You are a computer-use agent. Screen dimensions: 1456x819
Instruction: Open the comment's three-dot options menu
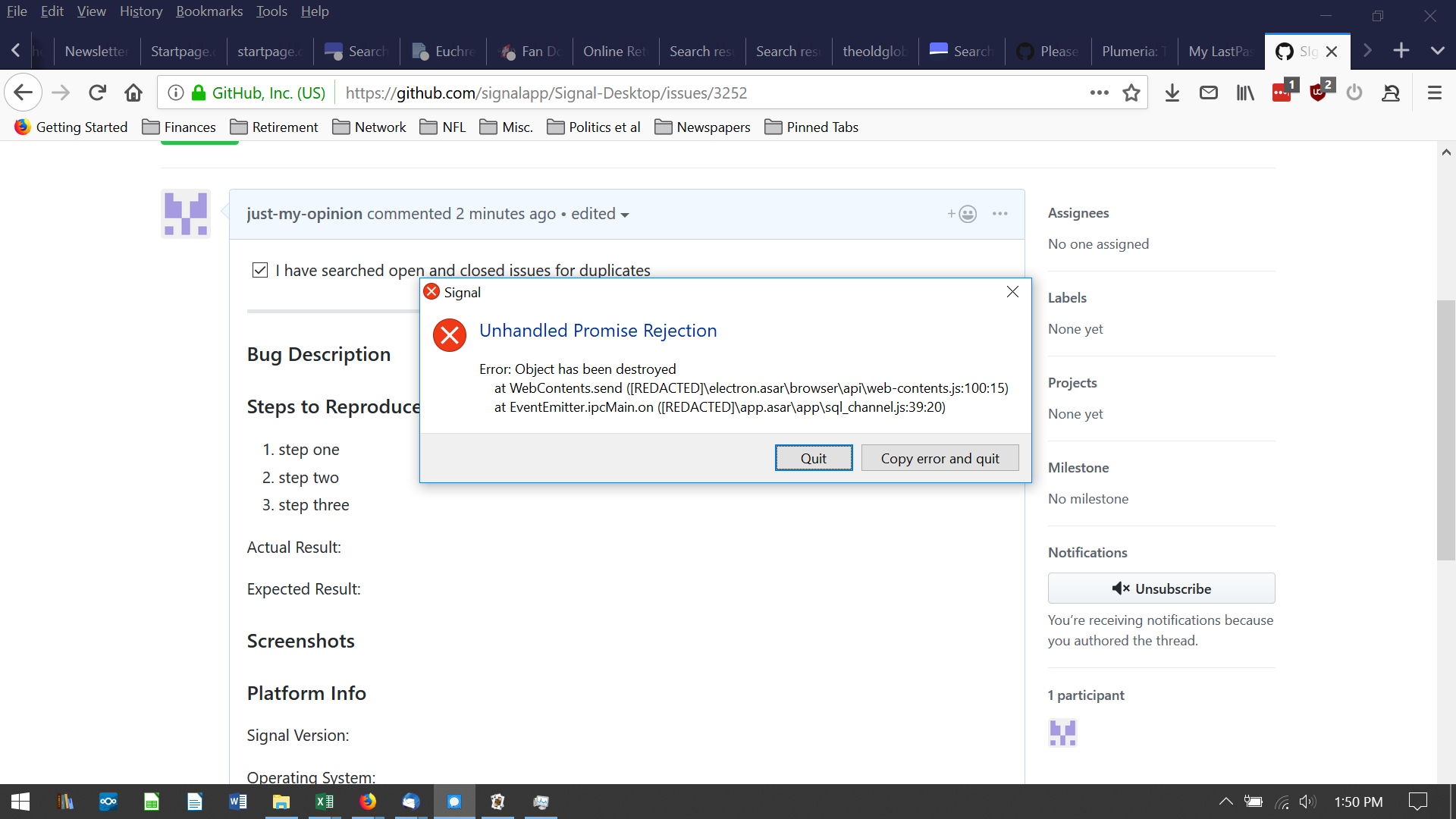coord(1000,214)
